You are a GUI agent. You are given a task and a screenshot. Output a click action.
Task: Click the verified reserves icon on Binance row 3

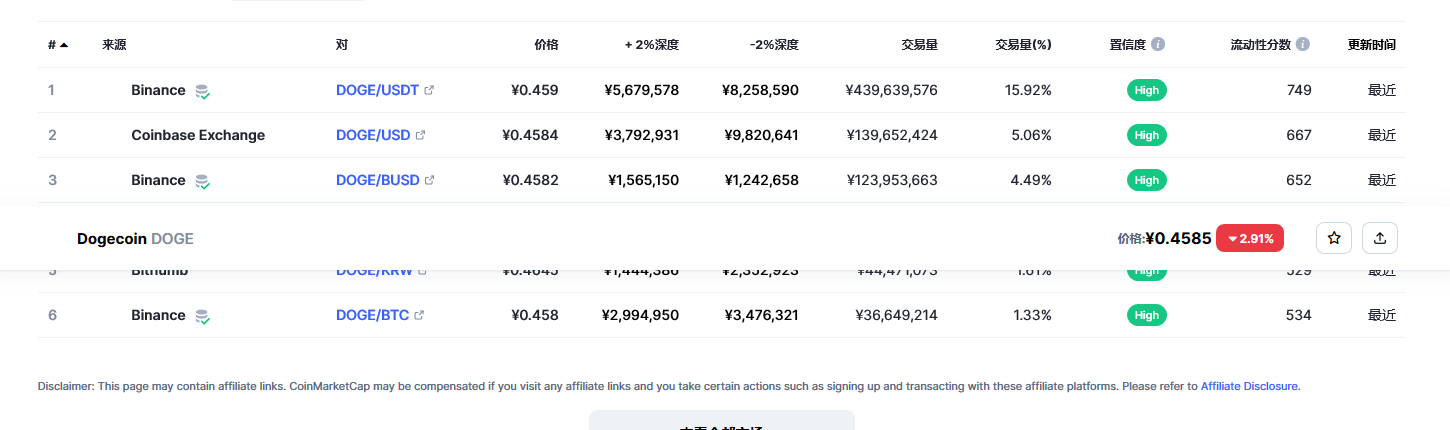click(203, 181)
